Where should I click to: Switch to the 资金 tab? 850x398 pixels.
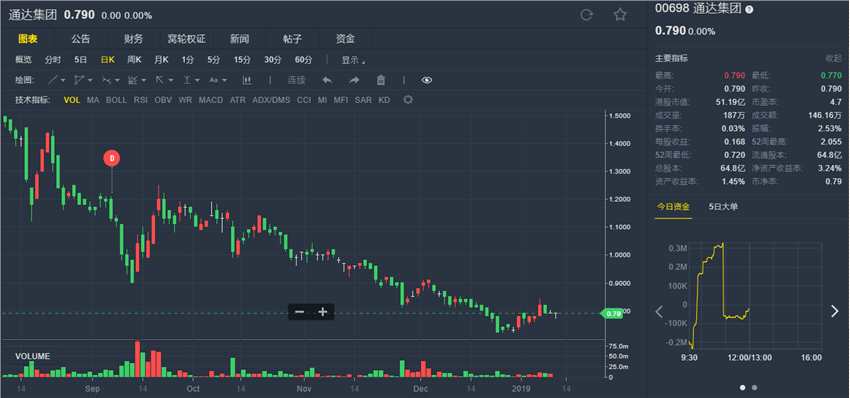[x=345, y=39]
